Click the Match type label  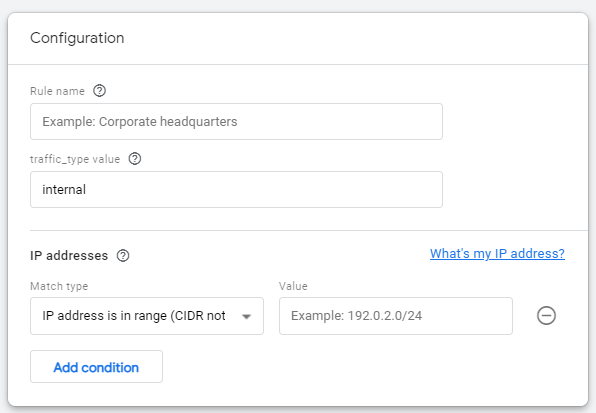(x=59, y=286)
